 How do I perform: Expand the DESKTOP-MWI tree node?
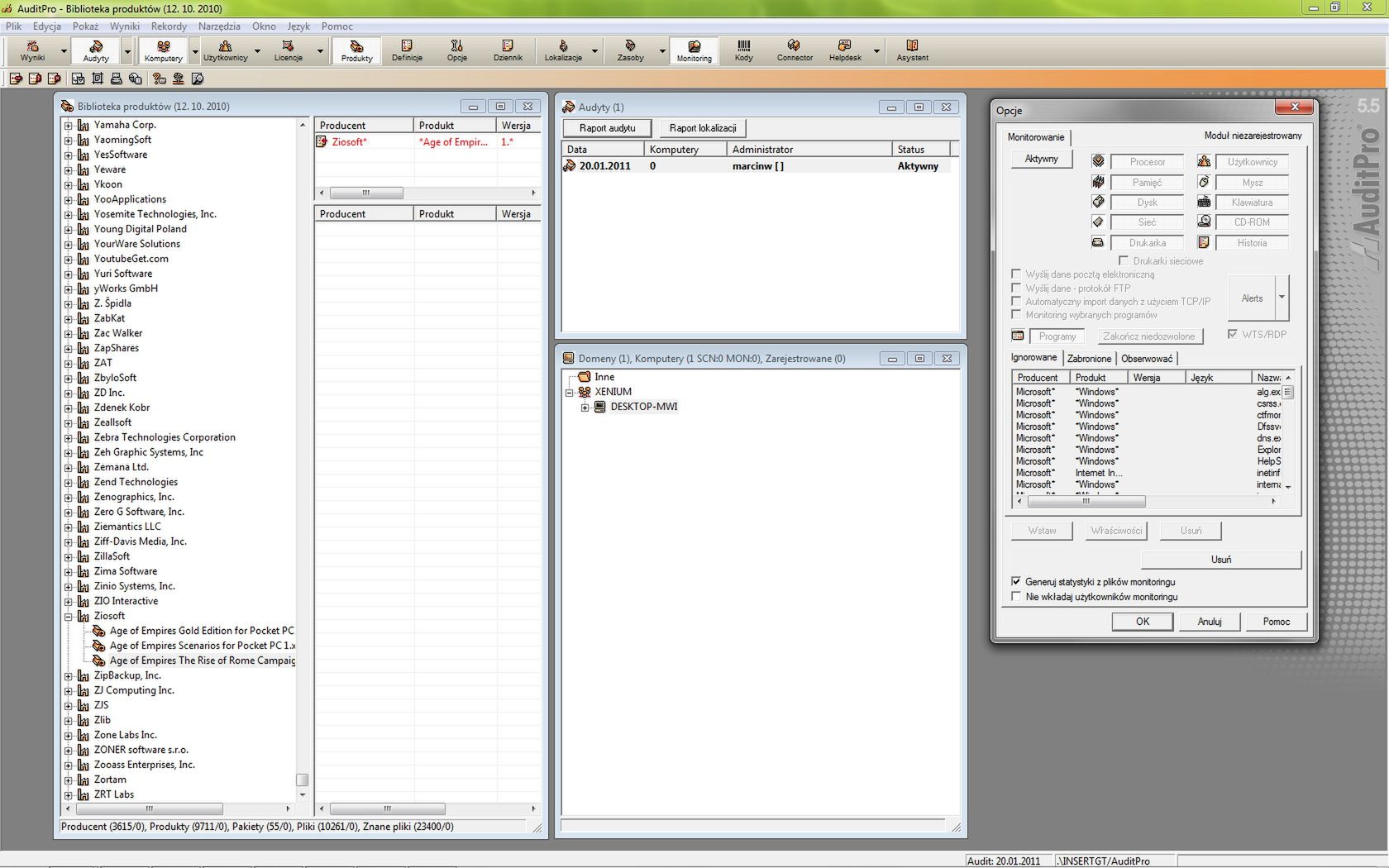click(x=585, y=407)
